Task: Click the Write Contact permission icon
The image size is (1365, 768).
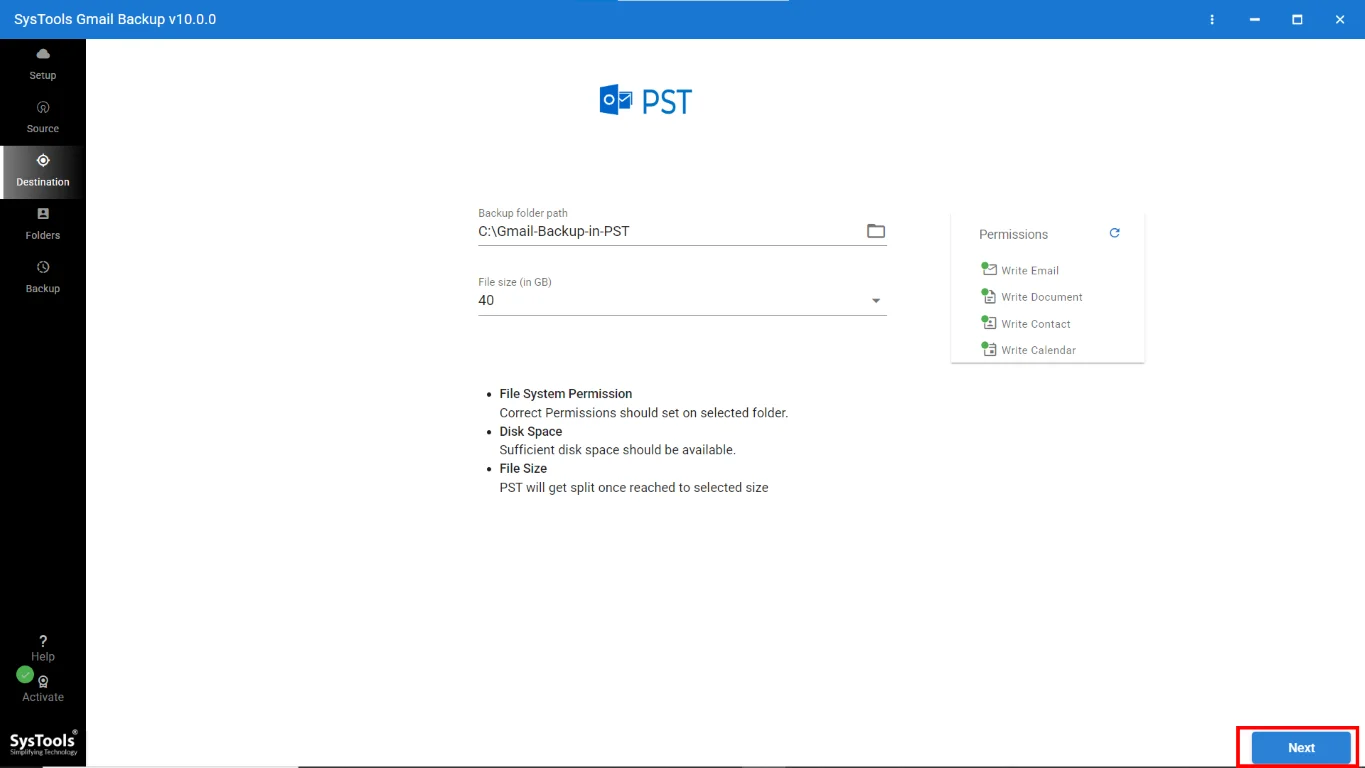Action: [x=989, y=323]
